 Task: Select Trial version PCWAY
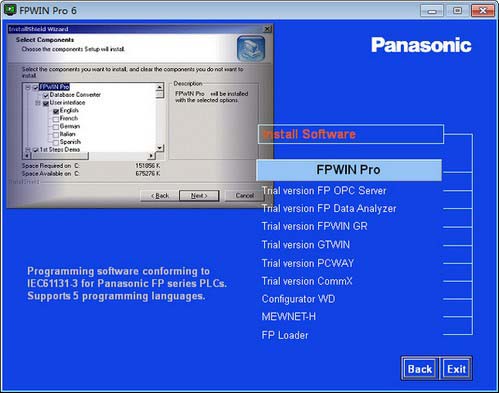pyautogui.click(x=308, y=263)
